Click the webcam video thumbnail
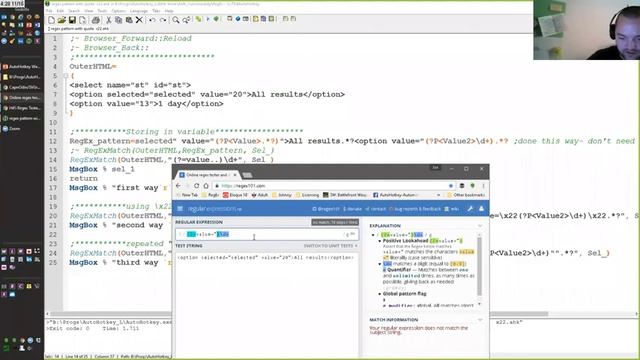Screen dimensions: 640x360 point(587,30)
